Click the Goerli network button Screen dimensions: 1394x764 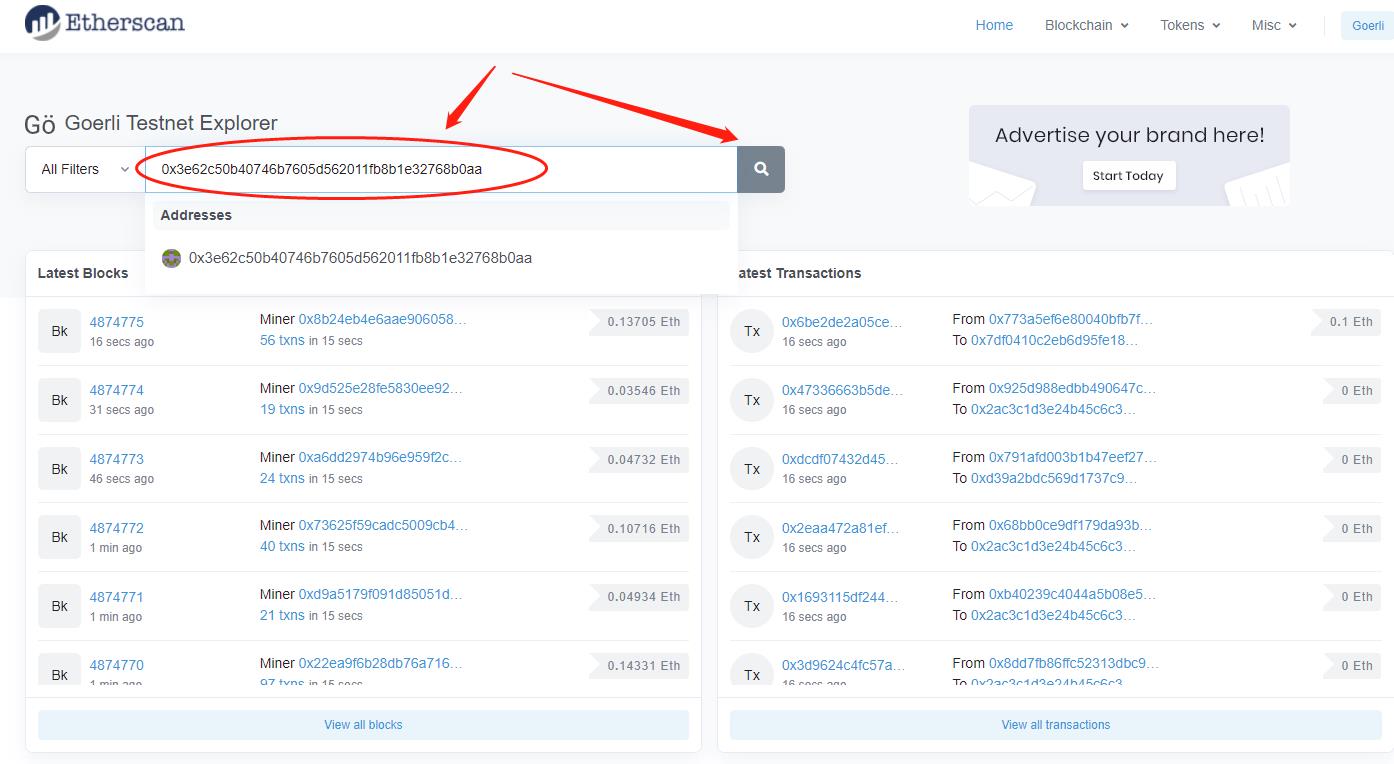1367,25
